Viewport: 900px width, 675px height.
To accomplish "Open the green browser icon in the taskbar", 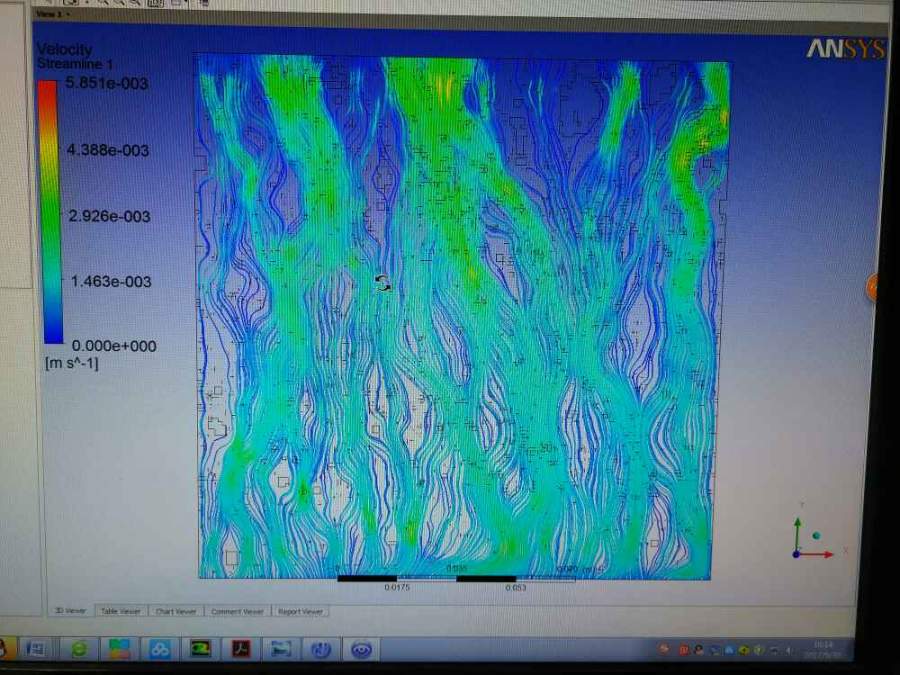I will tap(79, 649).
